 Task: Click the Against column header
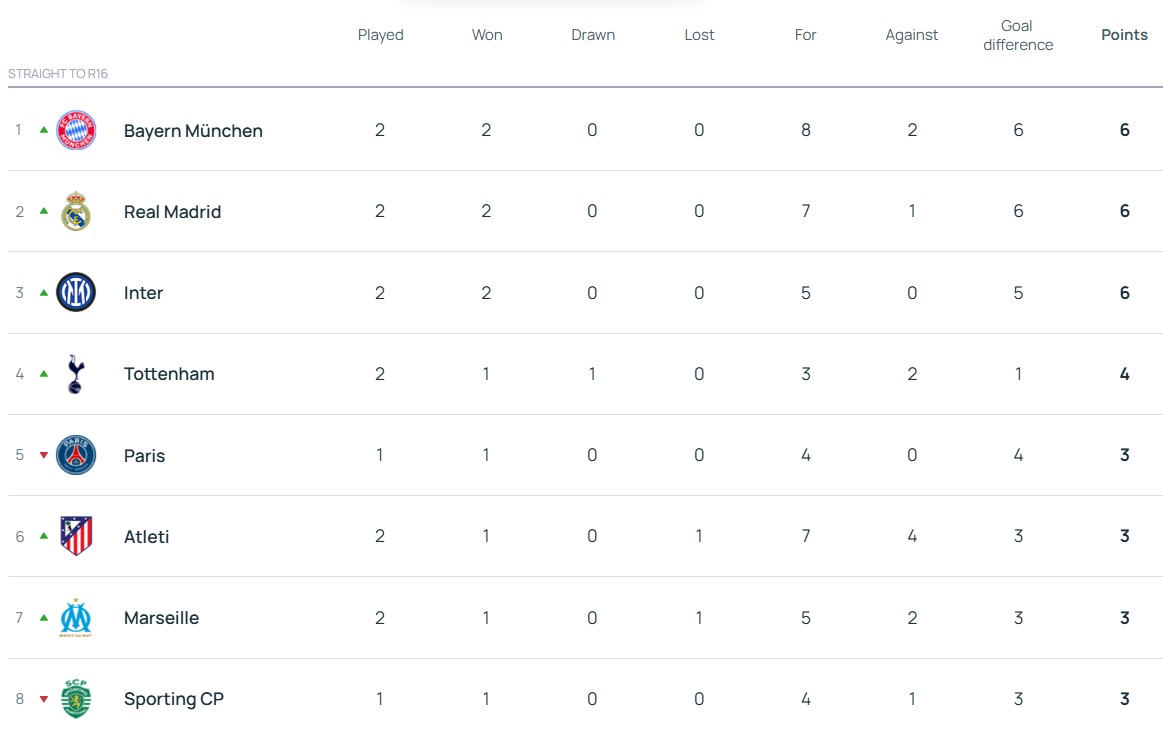point(912,35)
